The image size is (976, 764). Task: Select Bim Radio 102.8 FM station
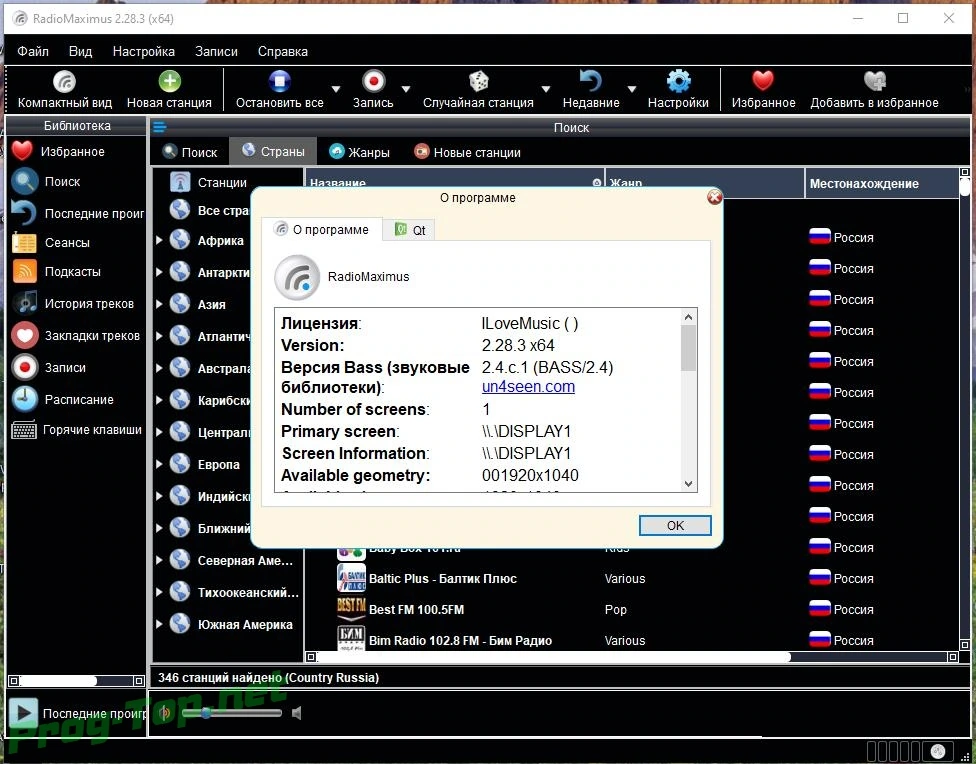pyautogui.click(x=460, y=640)
